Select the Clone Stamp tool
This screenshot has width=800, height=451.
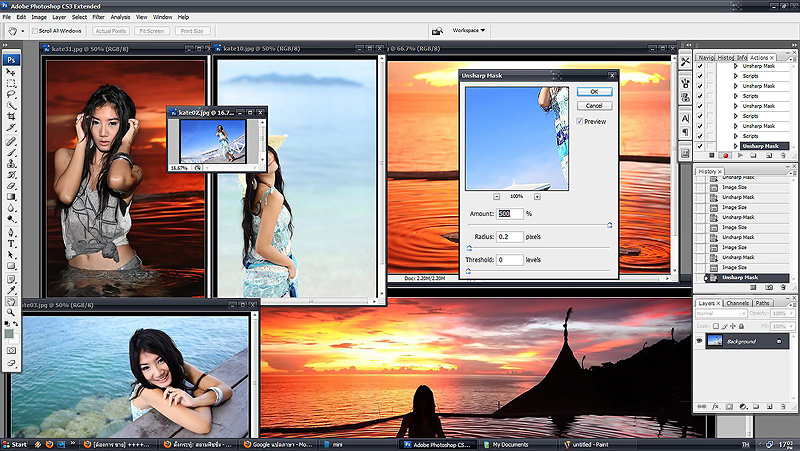coord(11,164)
